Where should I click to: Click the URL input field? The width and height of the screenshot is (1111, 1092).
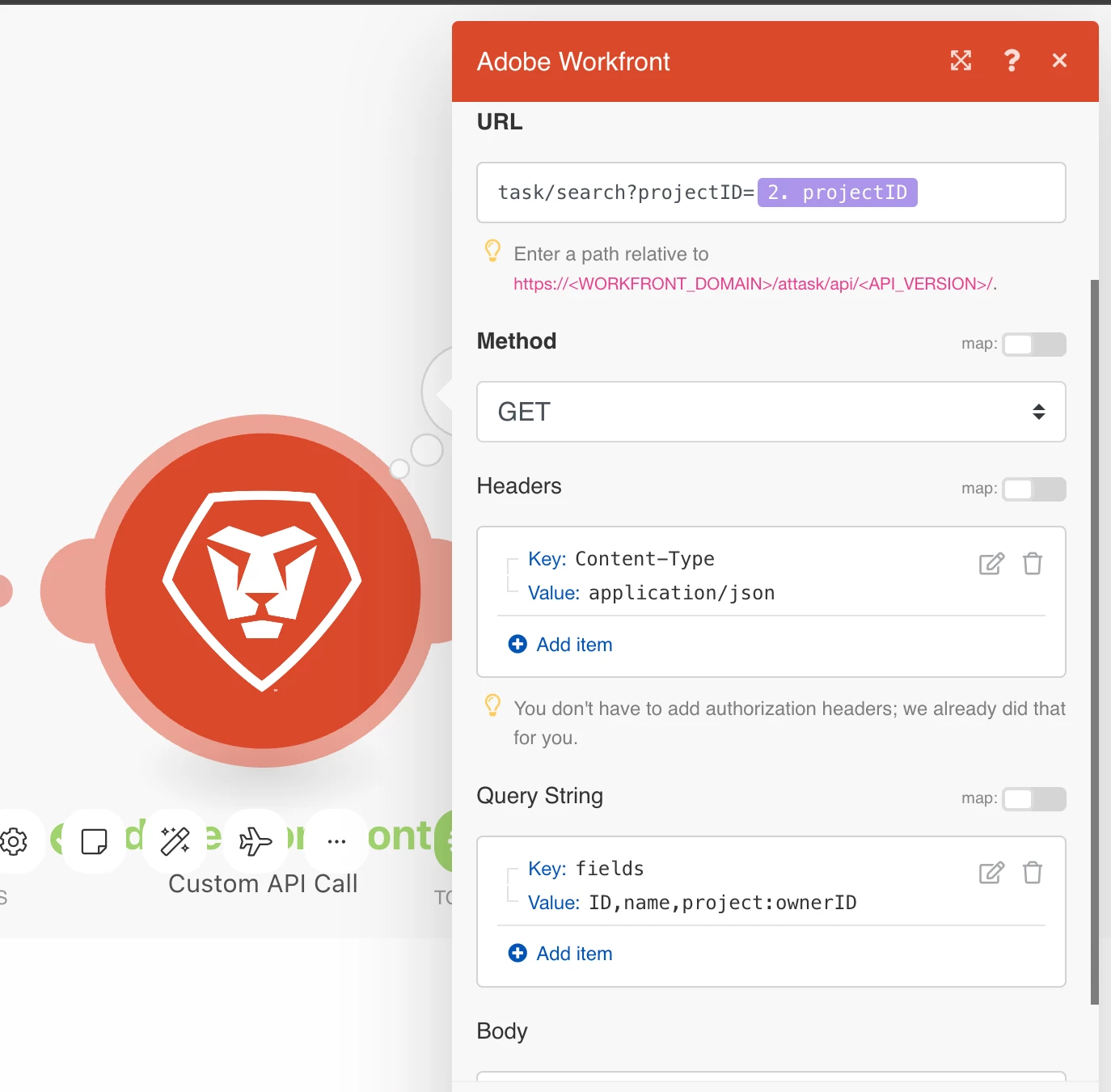[x=771, y=193]
